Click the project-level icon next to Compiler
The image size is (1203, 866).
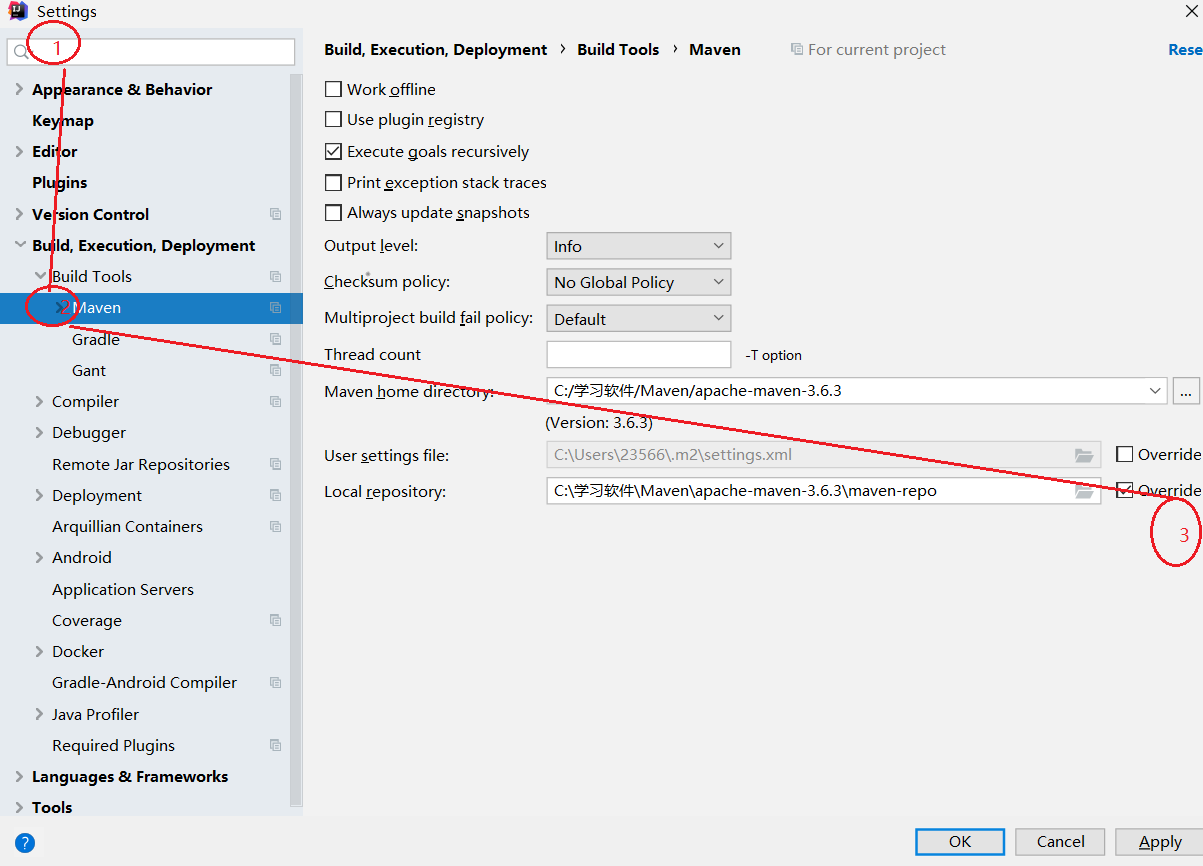tap(275, 401)
